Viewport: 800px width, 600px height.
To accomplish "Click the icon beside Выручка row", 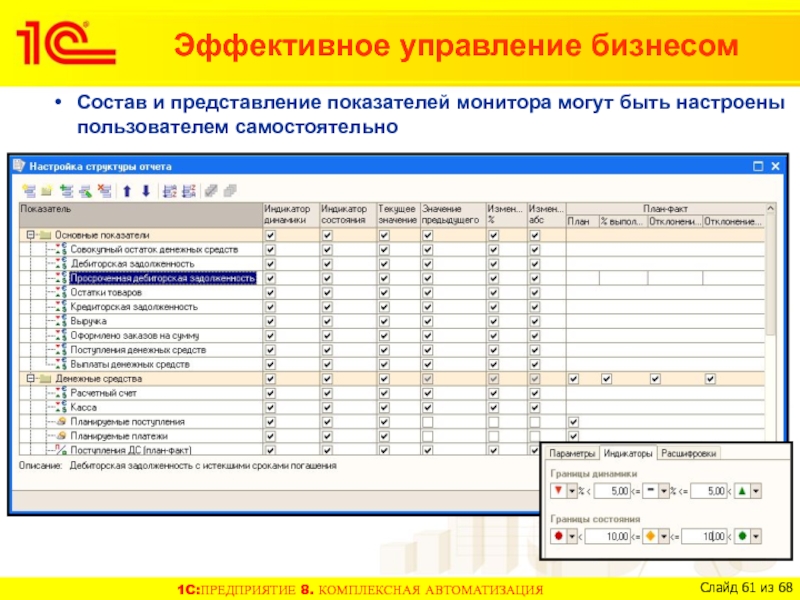I will 61,321.
